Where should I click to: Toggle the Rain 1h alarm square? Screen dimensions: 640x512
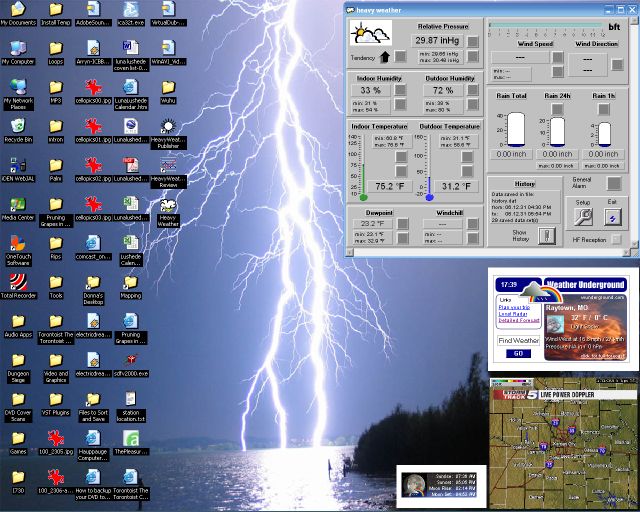tap(604, 109)
